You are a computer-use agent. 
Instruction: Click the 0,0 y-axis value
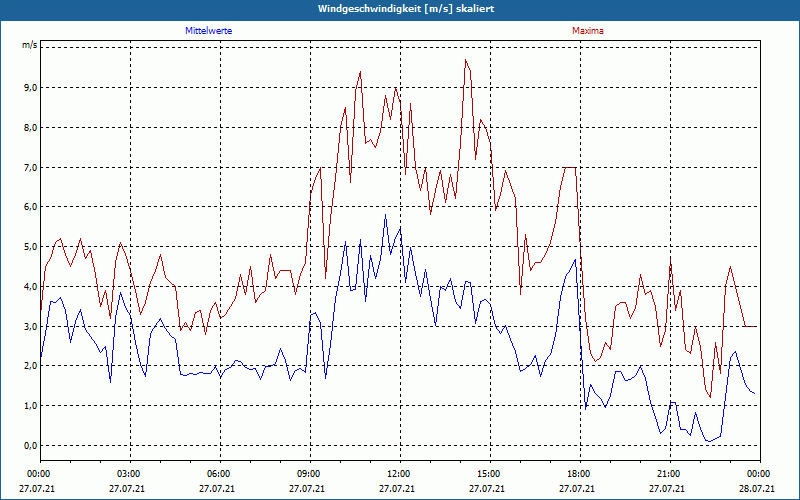click(x=30, y=445)
